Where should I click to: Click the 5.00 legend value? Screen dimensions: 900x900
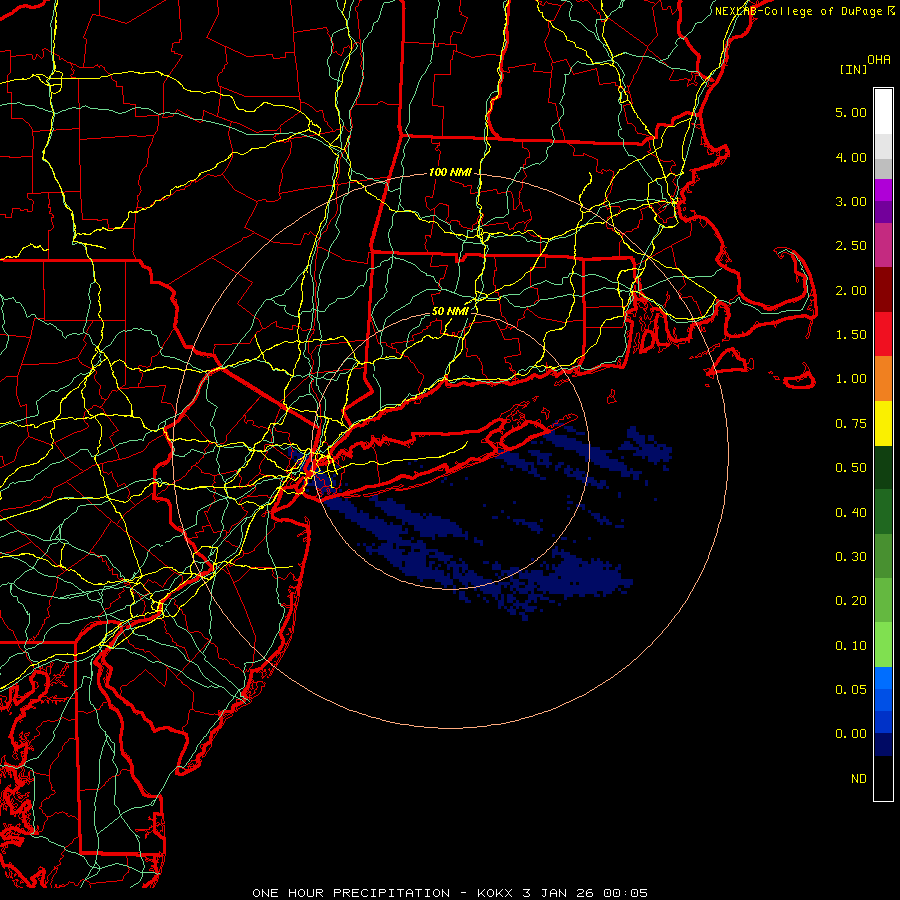pyautogui.click(x=851, y=112)
